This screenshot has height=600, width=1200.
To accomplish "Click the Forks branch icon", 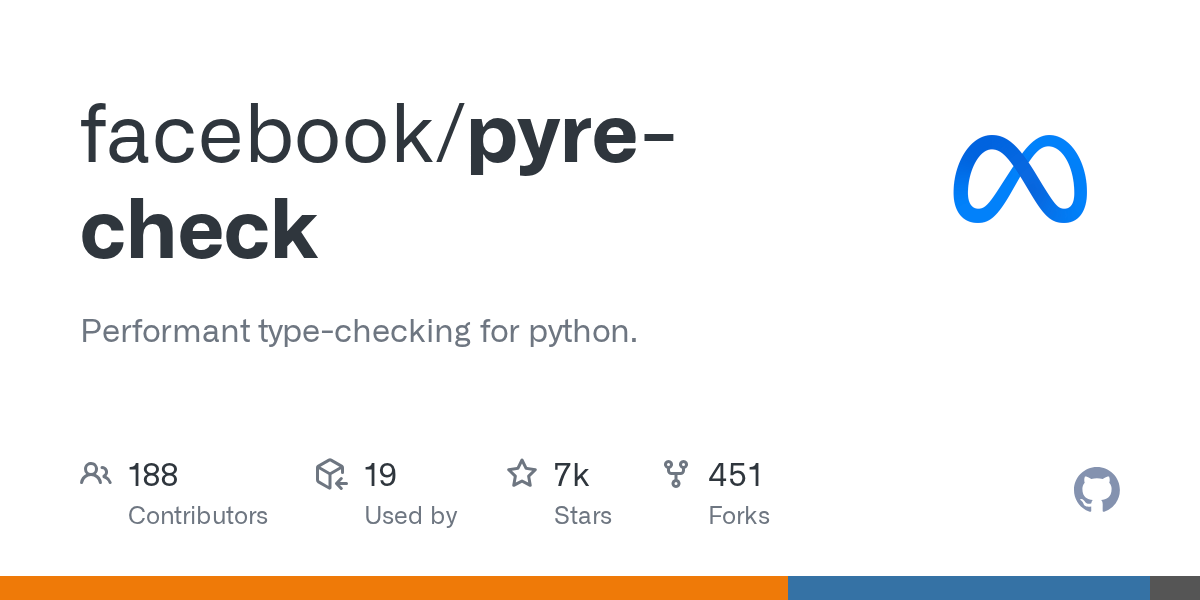I will (676, 474).
